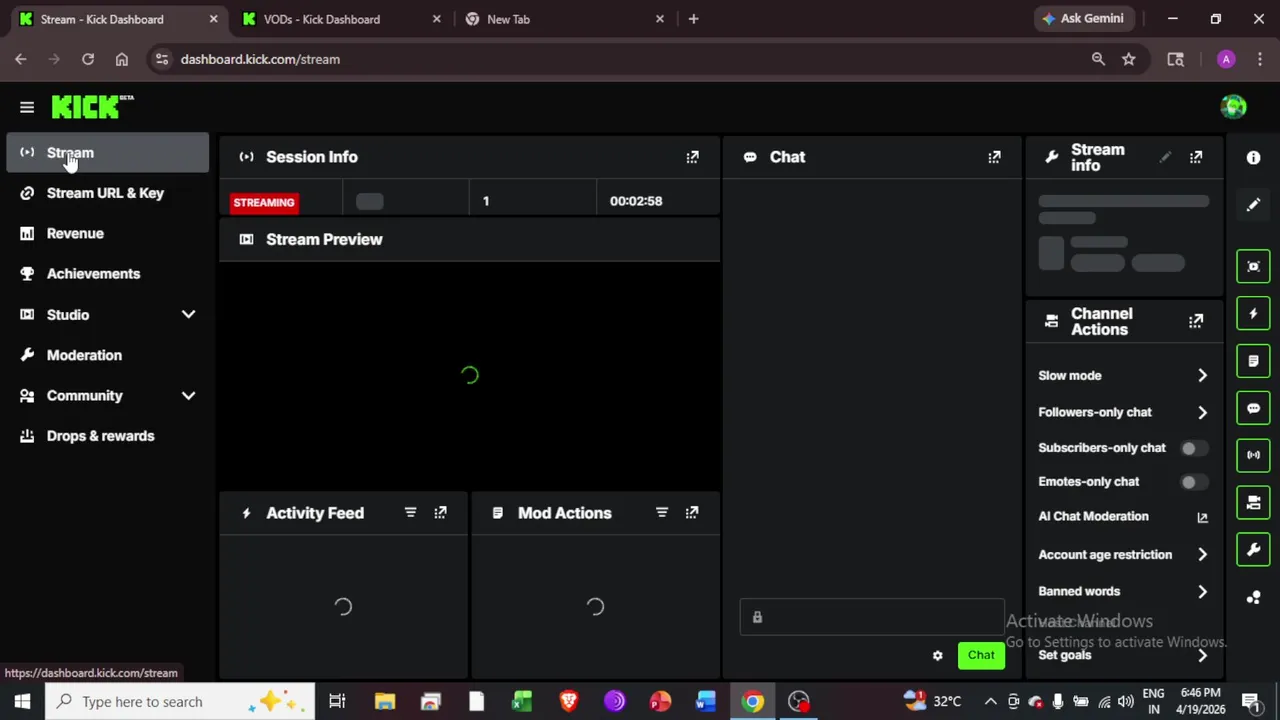Bookmark this page with star icon

coord(1128,59)
